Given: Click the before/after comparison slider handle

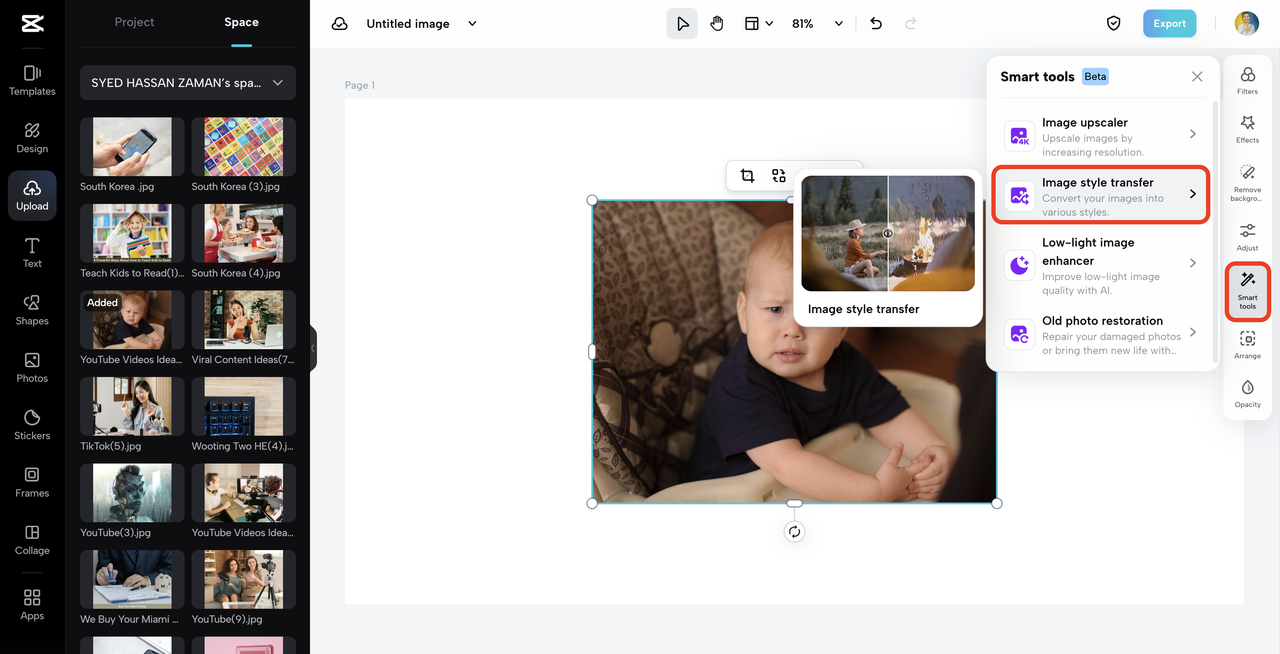Looking at the screenshot, I should pyautogui.click(x=888, y=234).
